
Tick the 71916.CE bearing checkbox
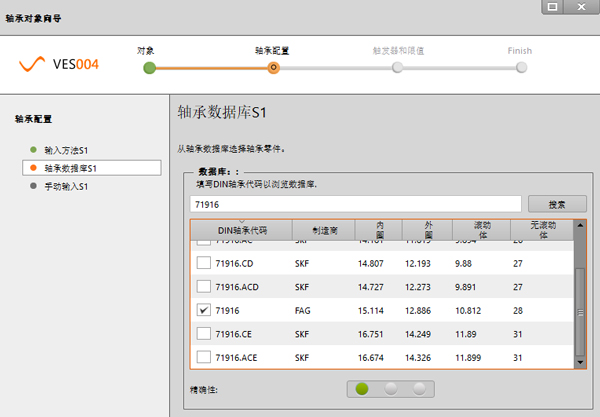pos(204,334)
